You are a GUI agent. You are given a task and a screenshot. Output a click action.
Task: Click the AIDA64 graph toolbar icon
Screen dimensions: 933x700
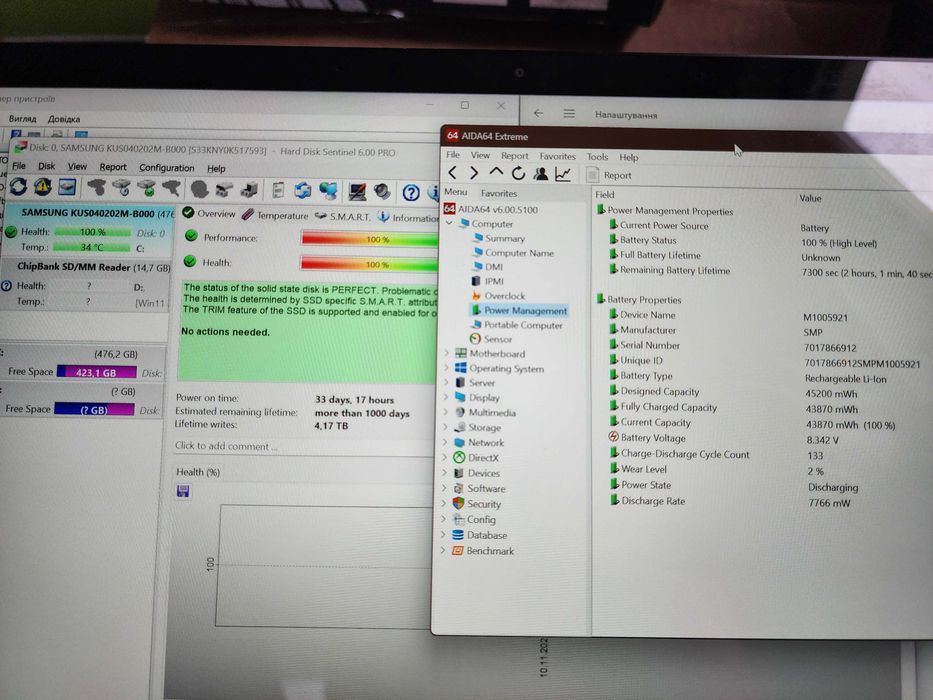click(562, 174)
